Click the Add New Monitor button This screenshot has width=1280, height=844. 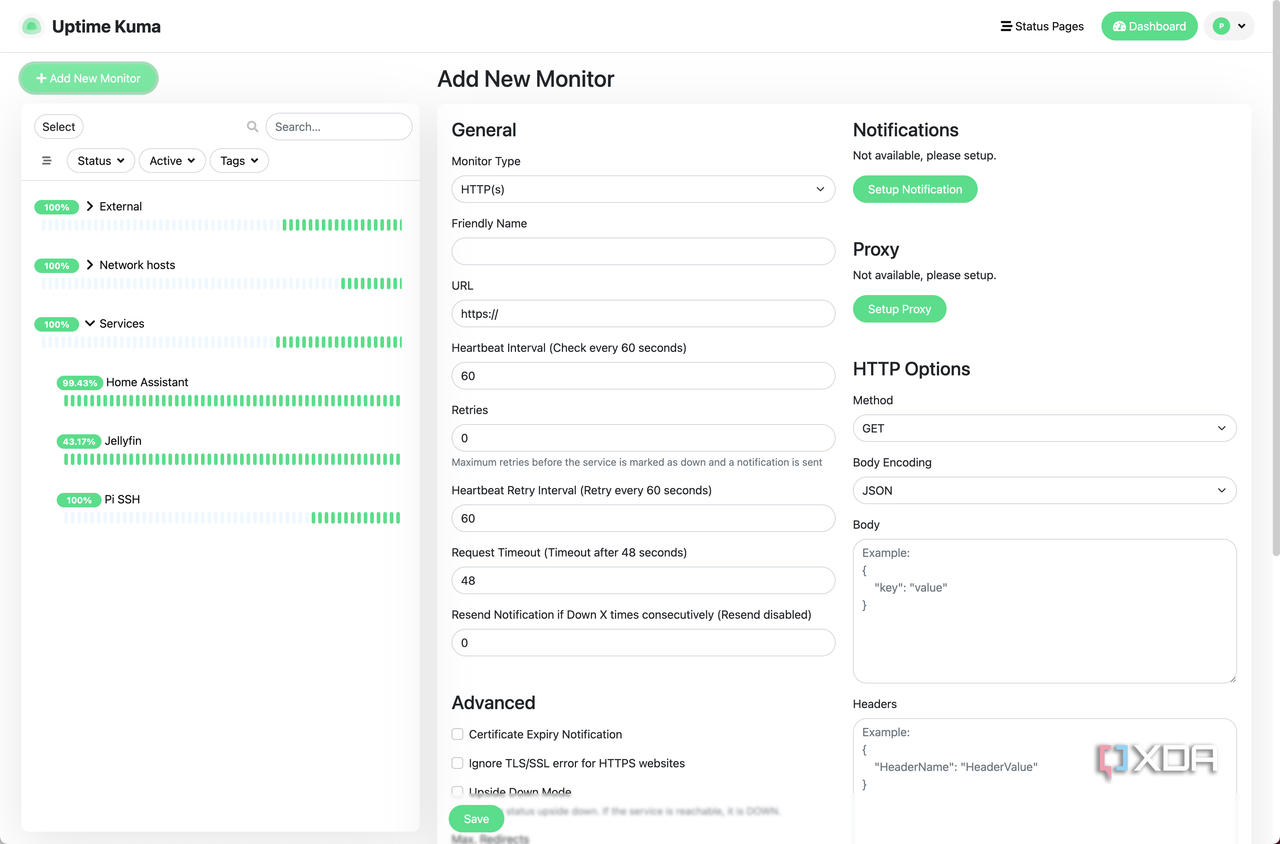89,78
